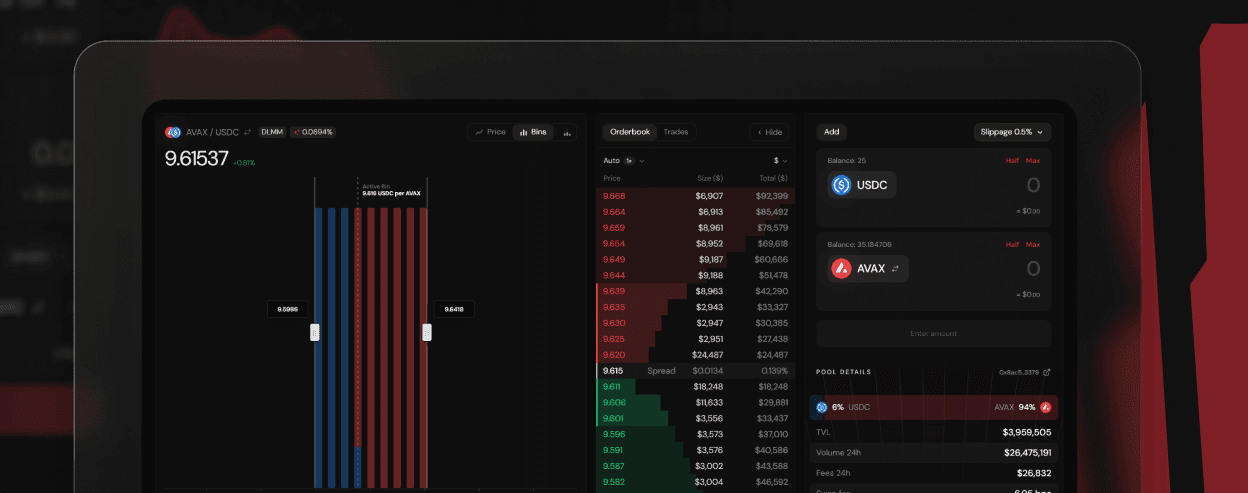Click the 9.6418 max price label

point(453,310)
